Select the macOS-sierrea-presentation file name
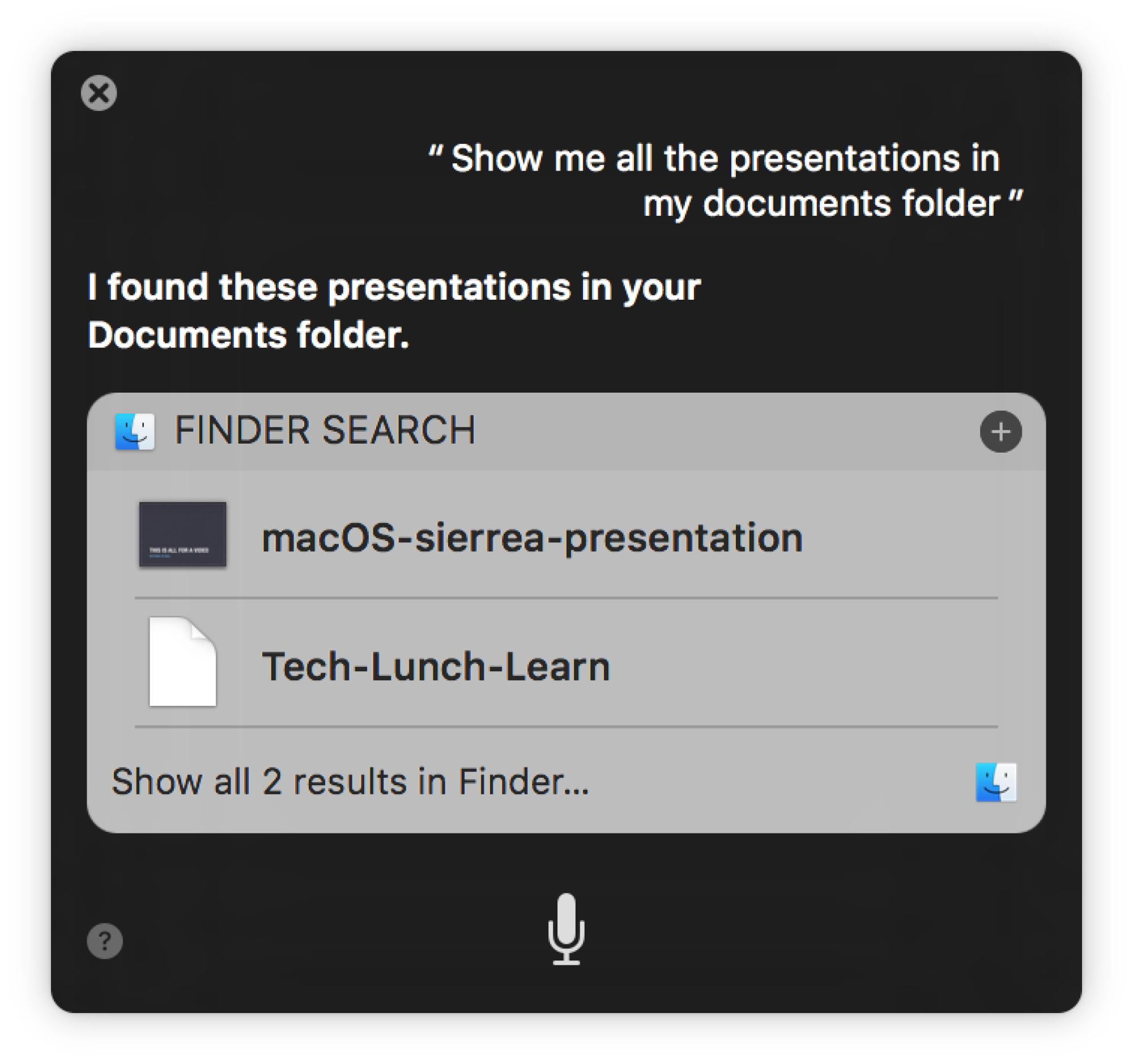The image size is (1133, 1064). coord(532,538)
